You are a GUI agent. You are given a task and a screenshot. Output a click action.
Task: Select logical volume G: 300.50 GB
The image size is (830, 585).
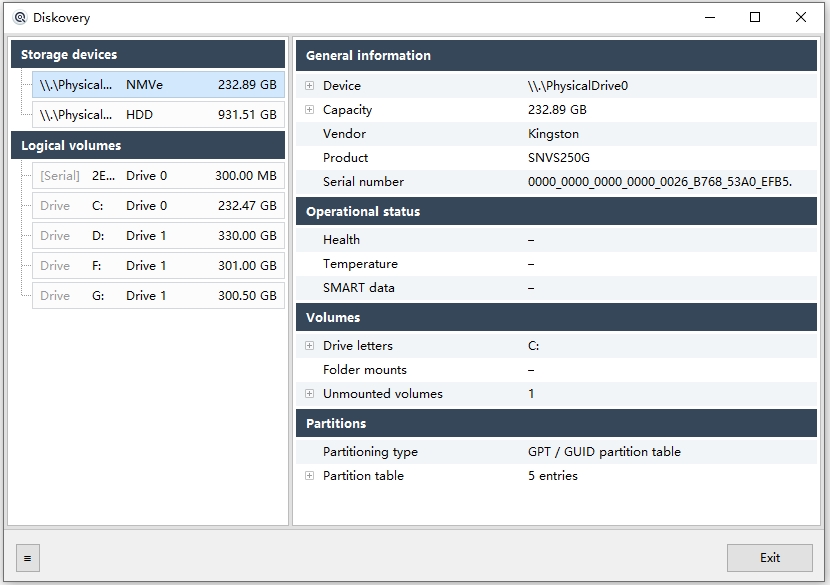click(x=158, y=295)
